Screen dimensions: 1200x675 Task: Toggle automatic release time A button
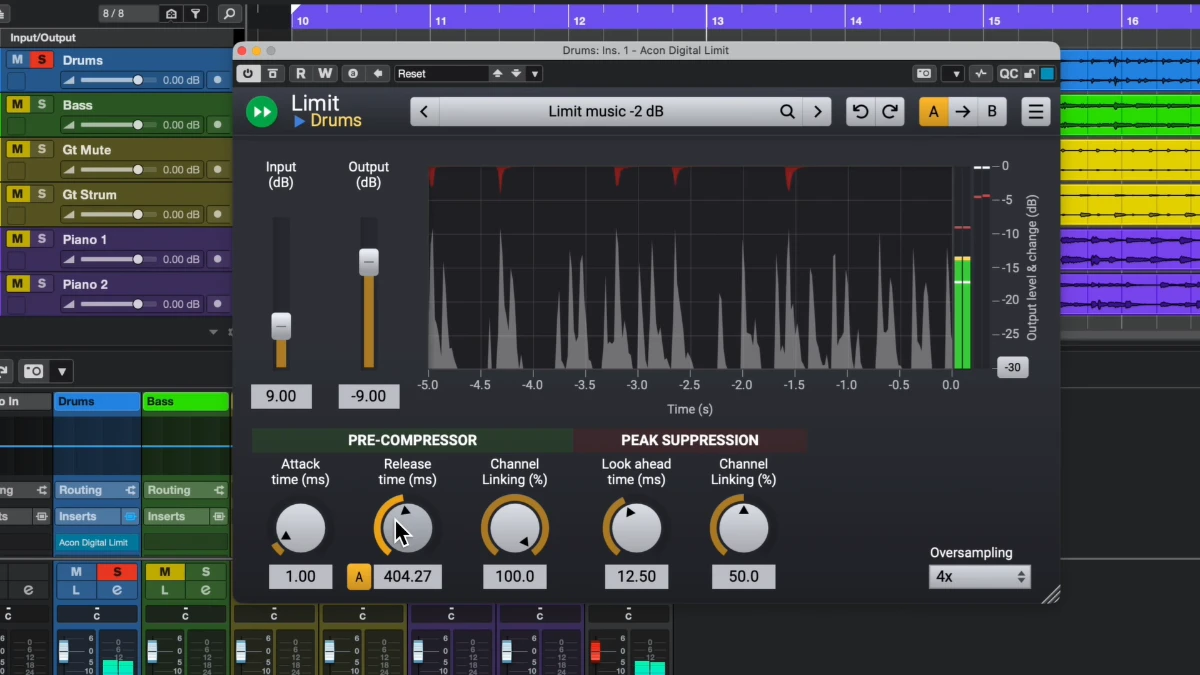(x=358, y=576)
